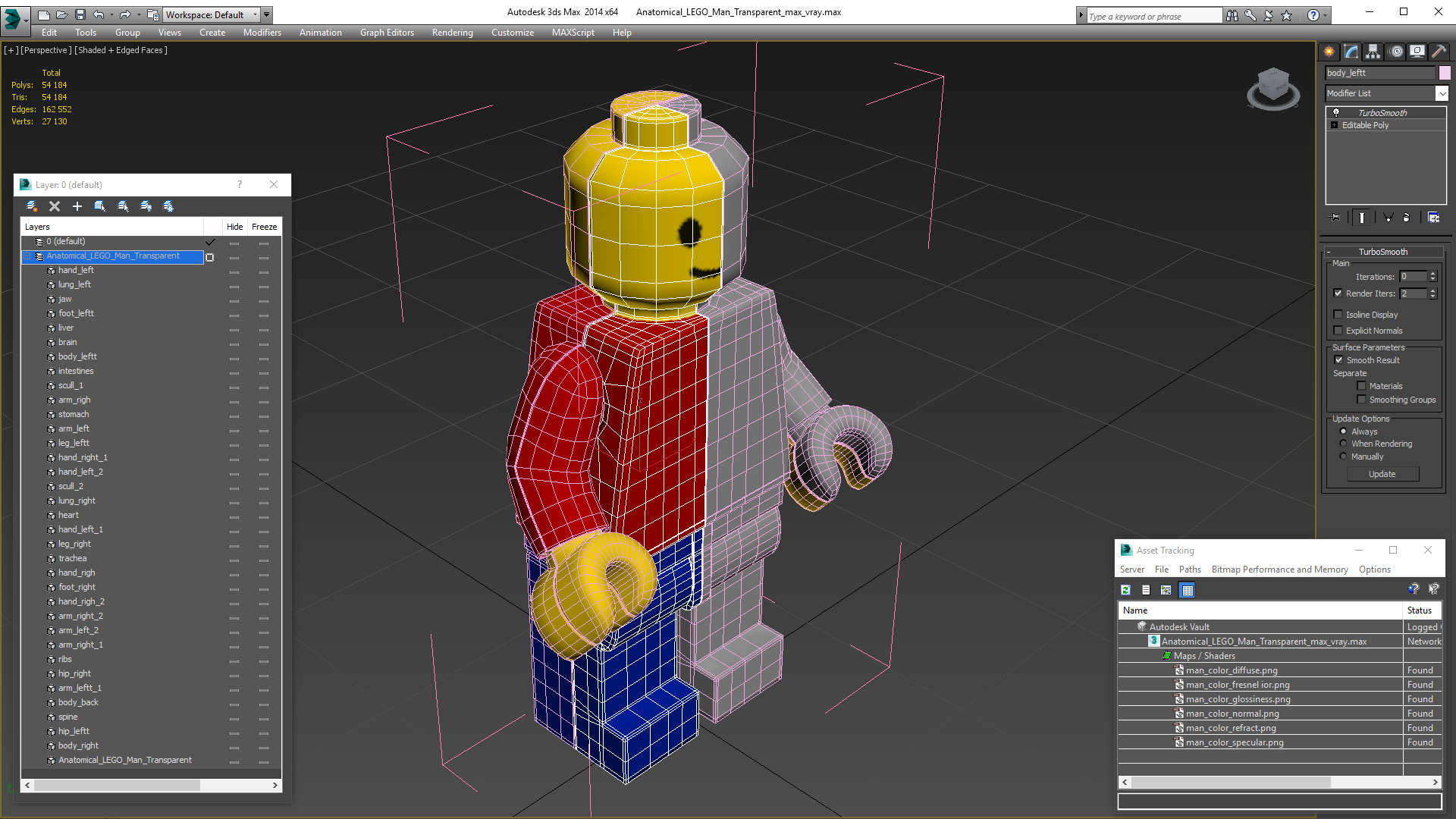This screenshot has width=1456, height=819.
Task: Increase the Iterations spinner value
Action: coord(1432,274)
